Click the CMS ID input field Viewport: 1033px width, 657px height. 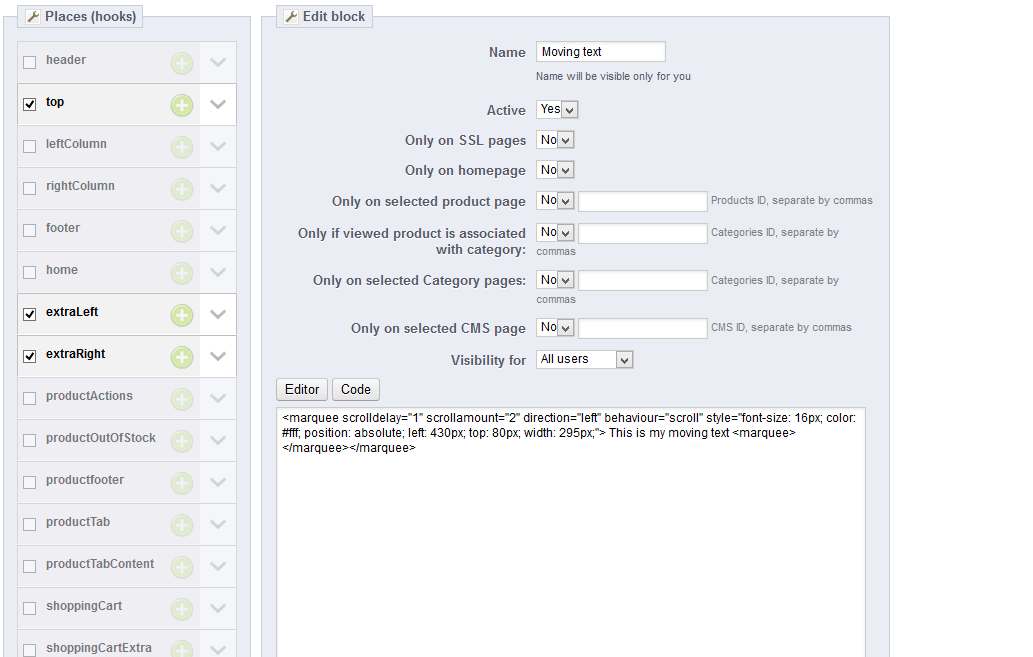[x=643, y=328]
